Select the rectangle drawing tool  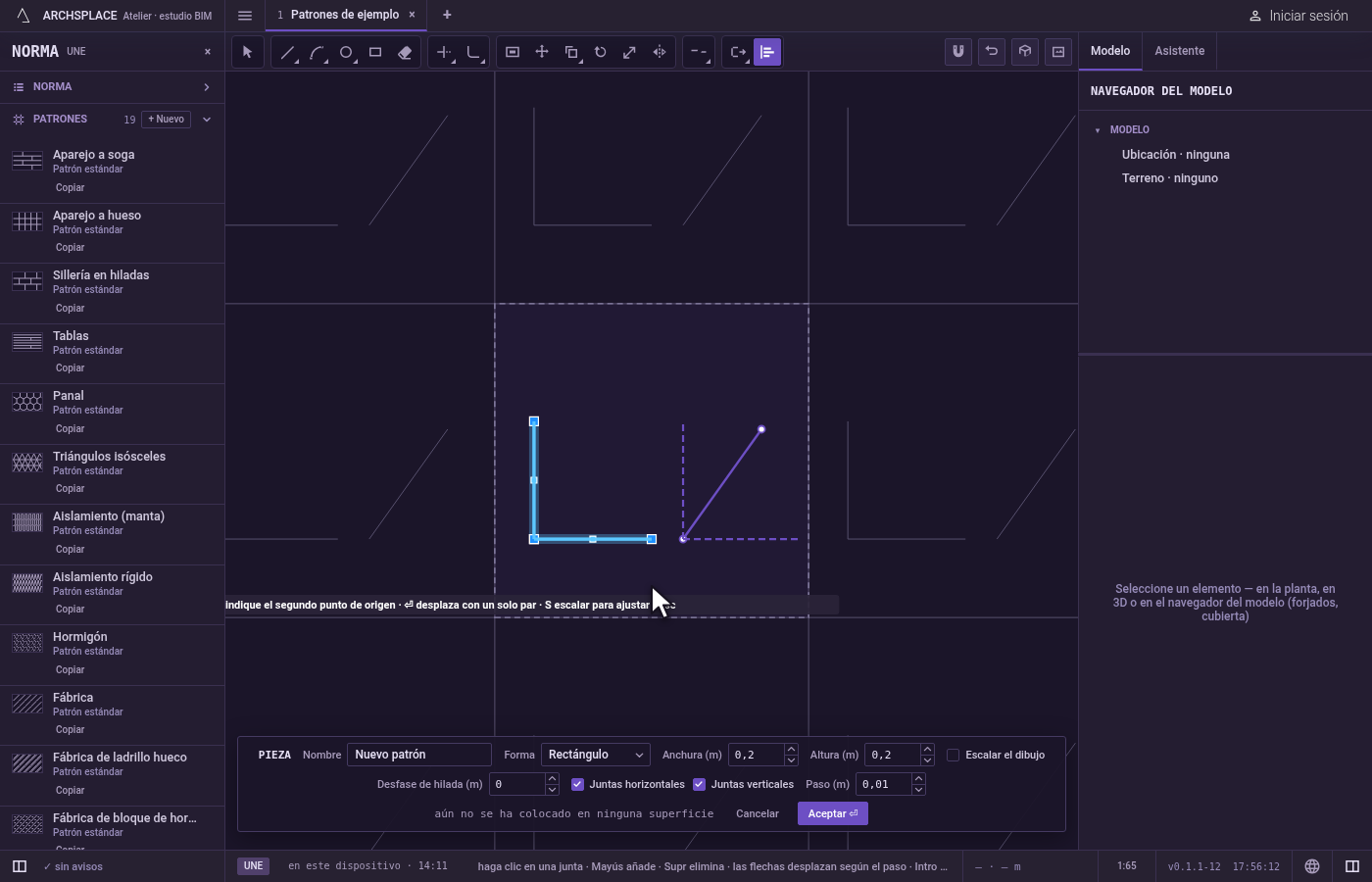pos(375,52)
